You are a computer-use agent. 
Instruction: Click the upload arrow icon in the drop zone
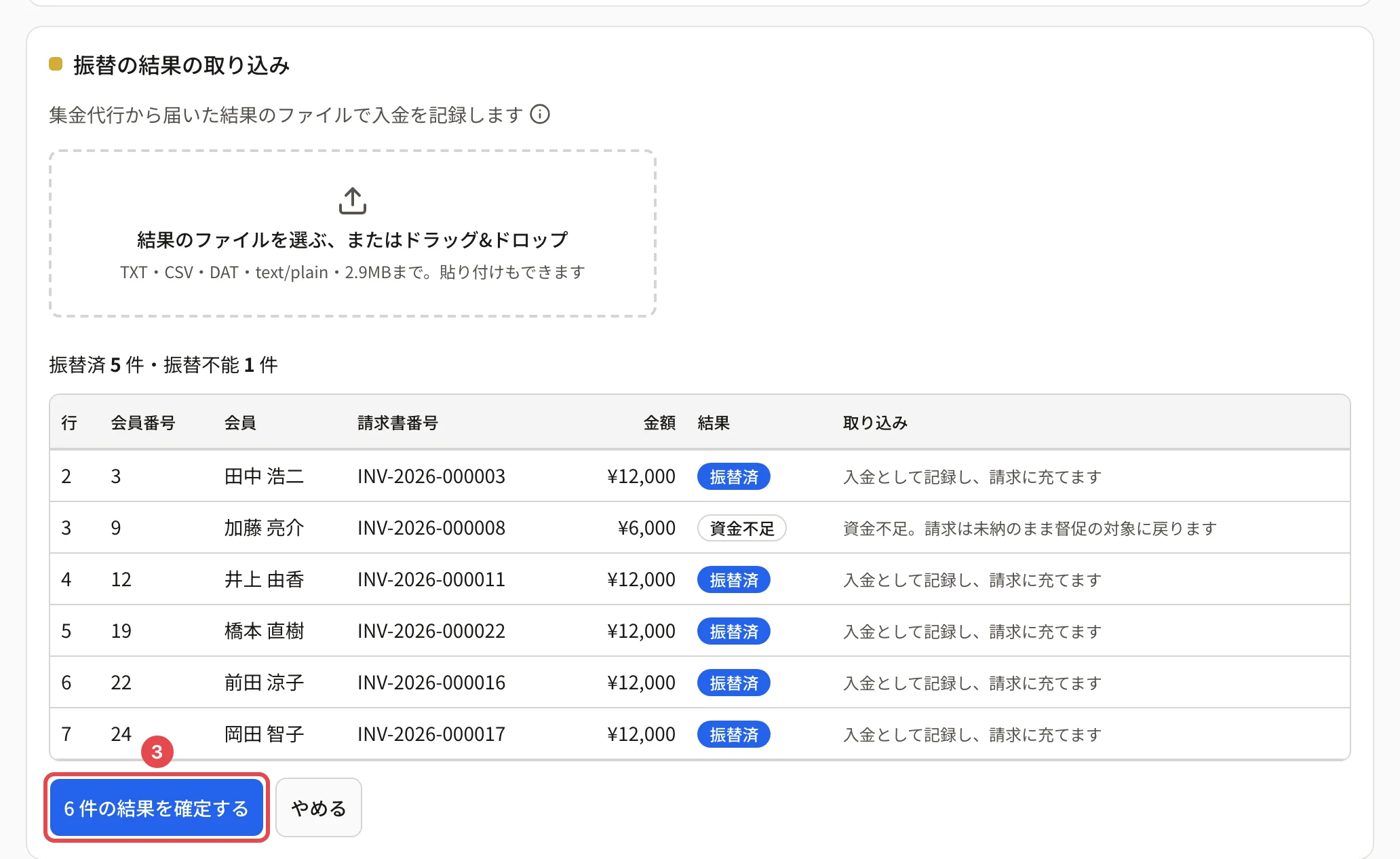pyautogui.click(x=353, y=201)
